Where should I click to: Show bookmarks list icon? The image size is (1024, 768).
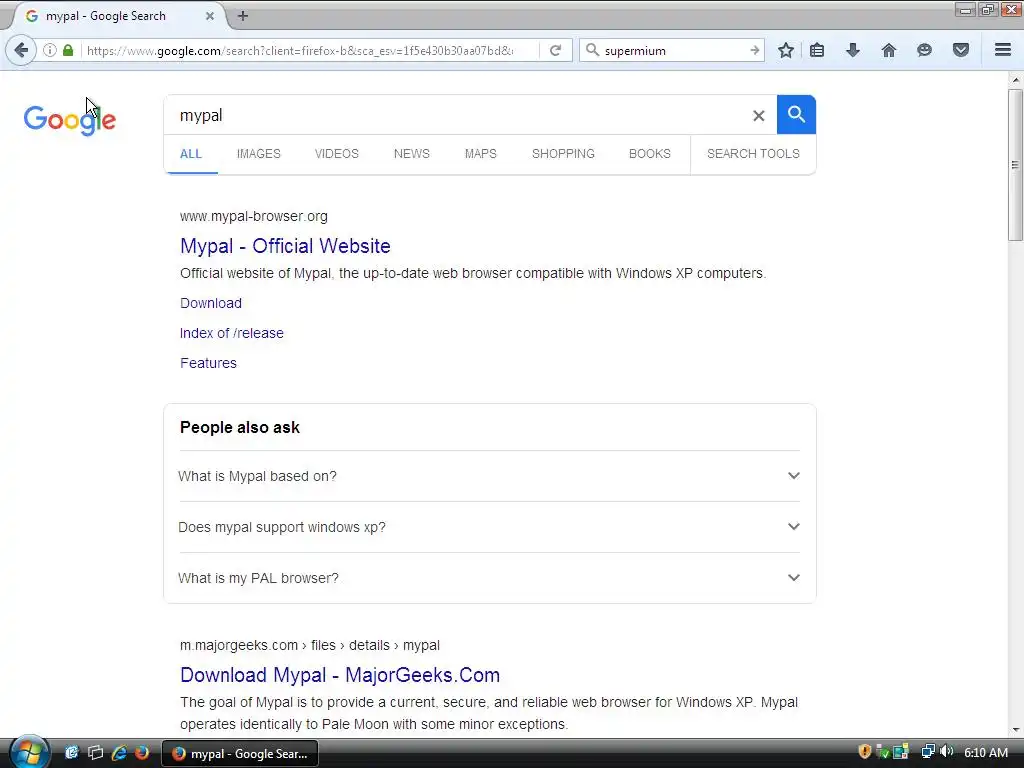pyautogui.click(x=817, y=50)
